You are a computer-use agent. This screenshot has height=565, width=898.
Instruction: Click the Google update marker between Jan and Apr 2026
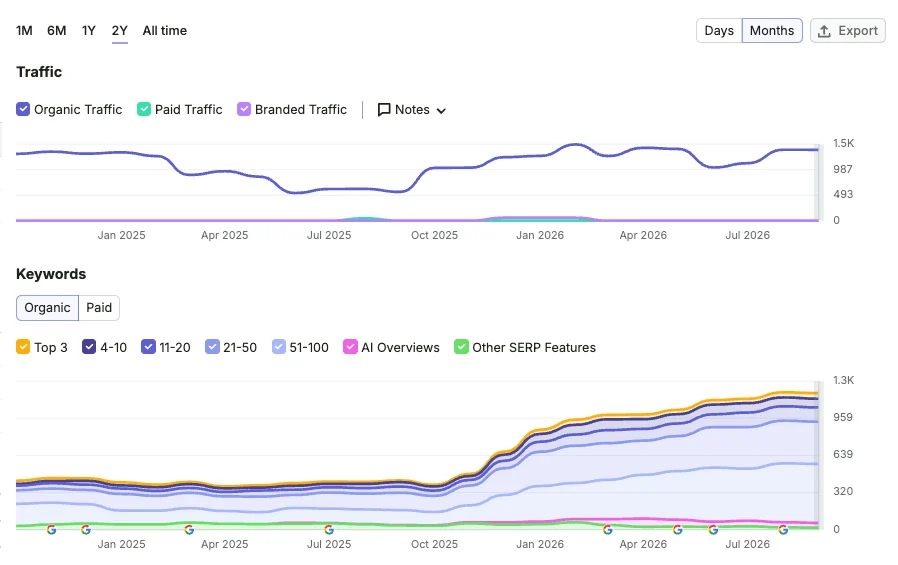click(608, 530)
